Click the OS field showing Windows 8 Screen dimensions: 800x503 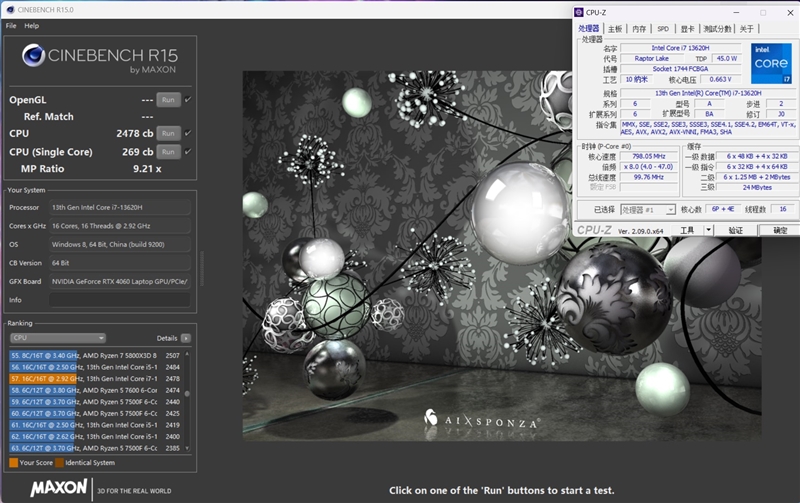[120, 244]
